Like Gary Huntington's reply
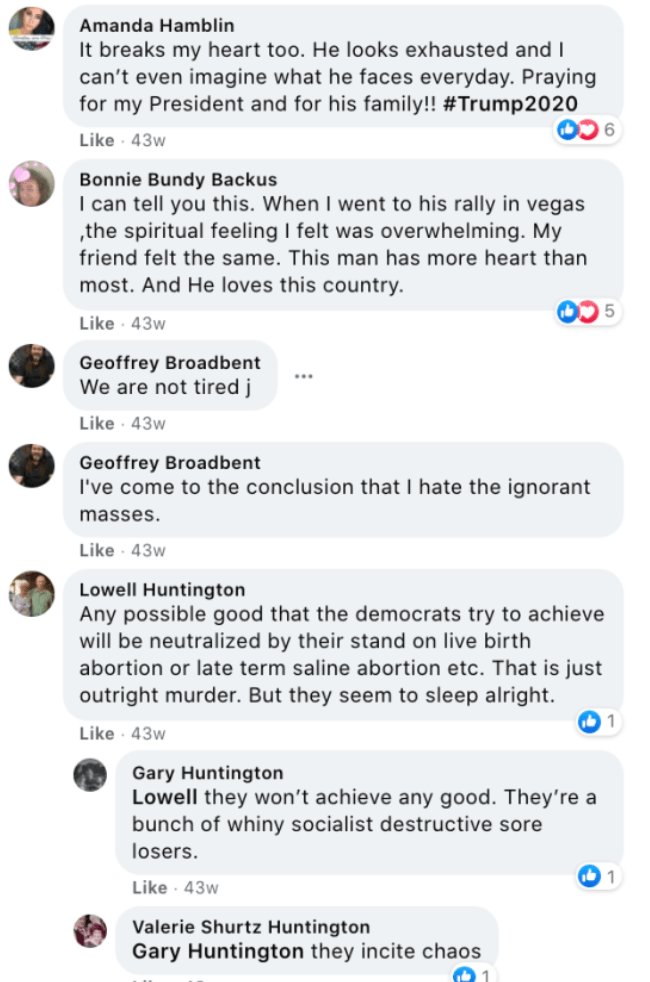This screenshot has height=982, width=650. 150,887
